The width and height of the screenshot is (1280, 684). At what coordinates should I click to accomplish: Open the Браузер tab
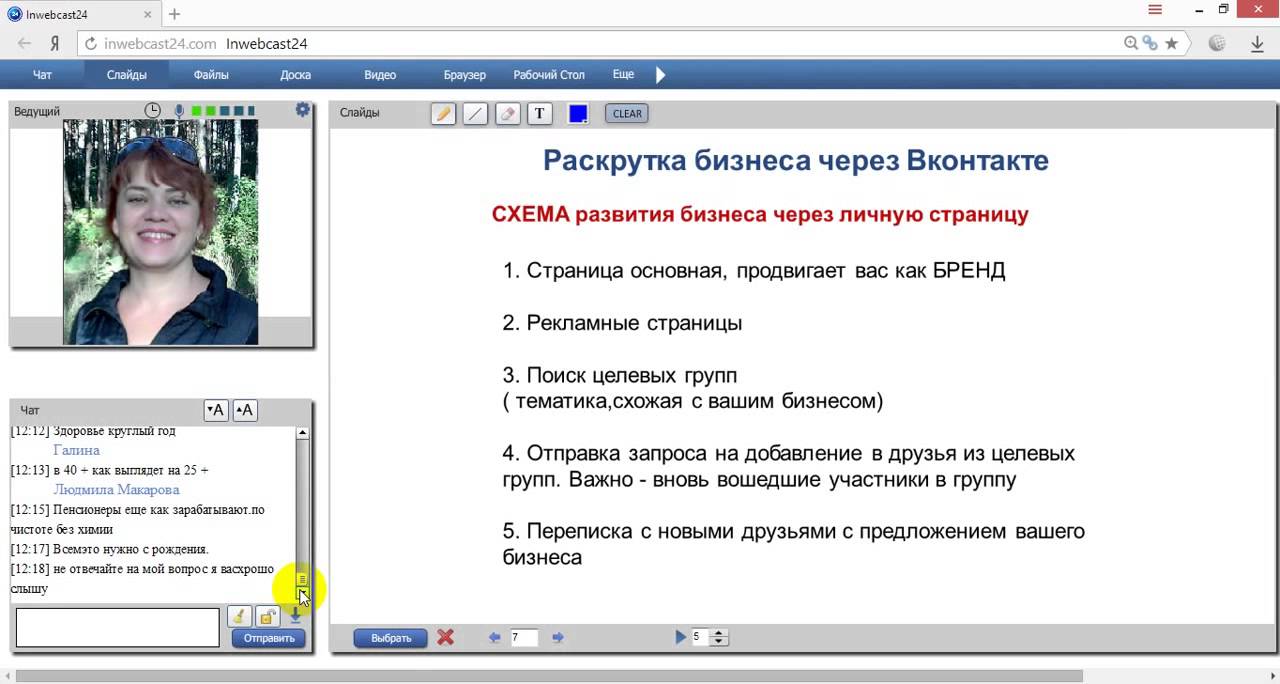465,75
